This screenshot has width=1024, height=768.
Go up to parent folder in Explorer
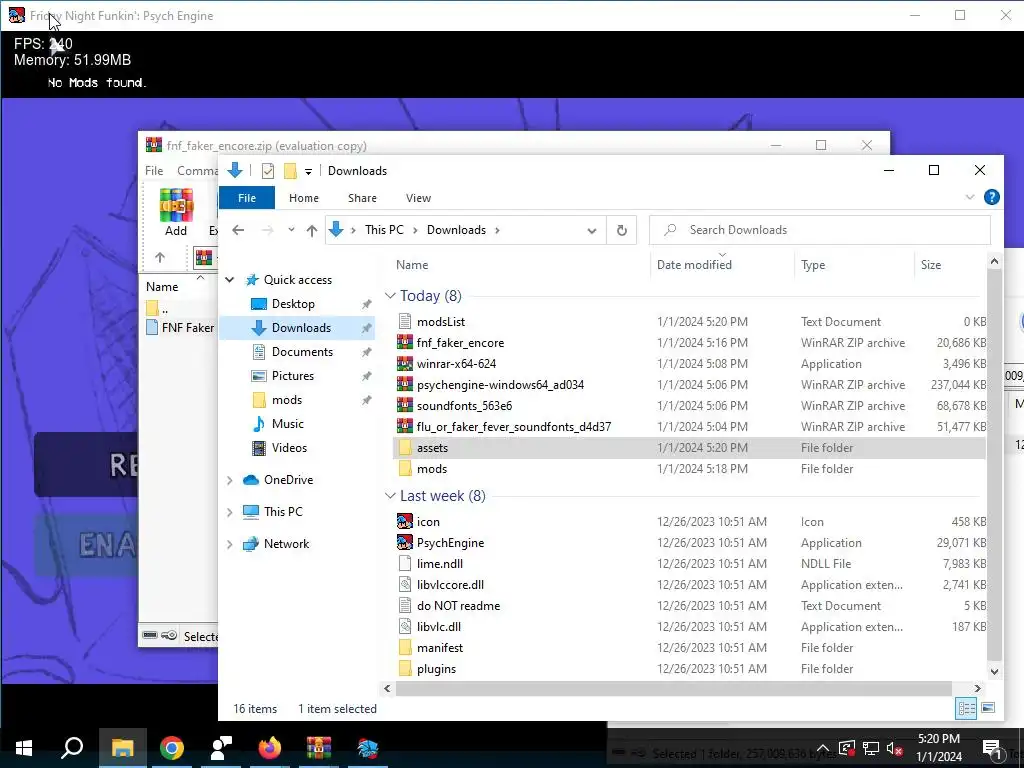click(312, 230)
